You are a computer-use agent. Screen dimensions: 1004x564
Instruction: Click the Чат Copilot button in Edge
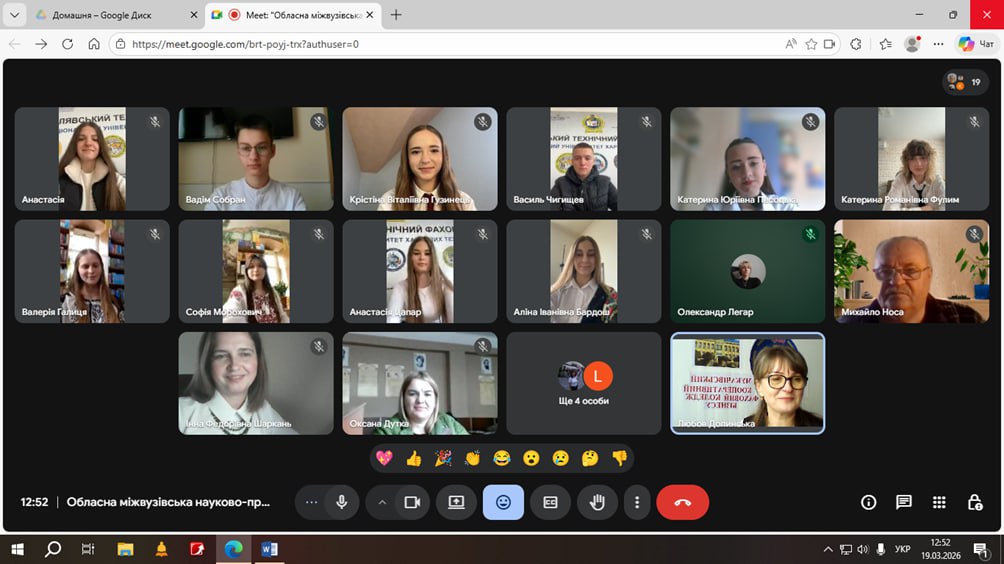(x=975, y=44)
